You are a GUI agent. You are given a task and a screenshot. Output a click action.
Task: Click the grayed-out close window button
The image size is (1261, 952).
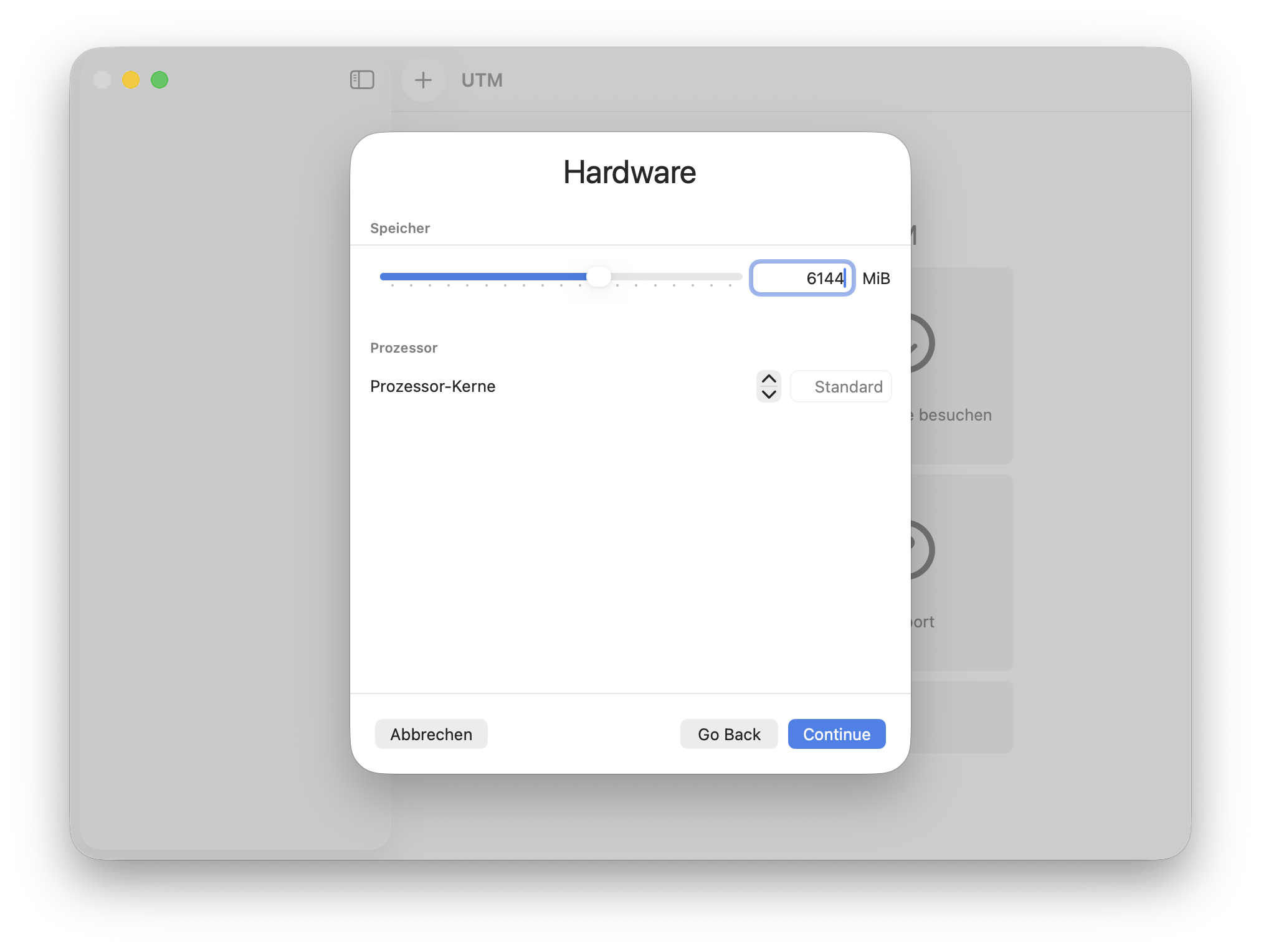102,80
